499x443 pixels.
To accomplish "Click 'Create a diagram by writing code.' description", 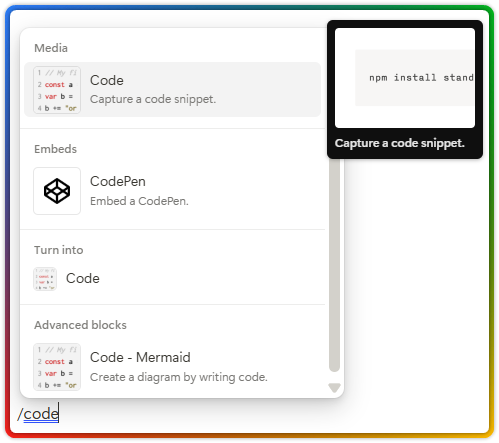I will [x=179, y=377].
